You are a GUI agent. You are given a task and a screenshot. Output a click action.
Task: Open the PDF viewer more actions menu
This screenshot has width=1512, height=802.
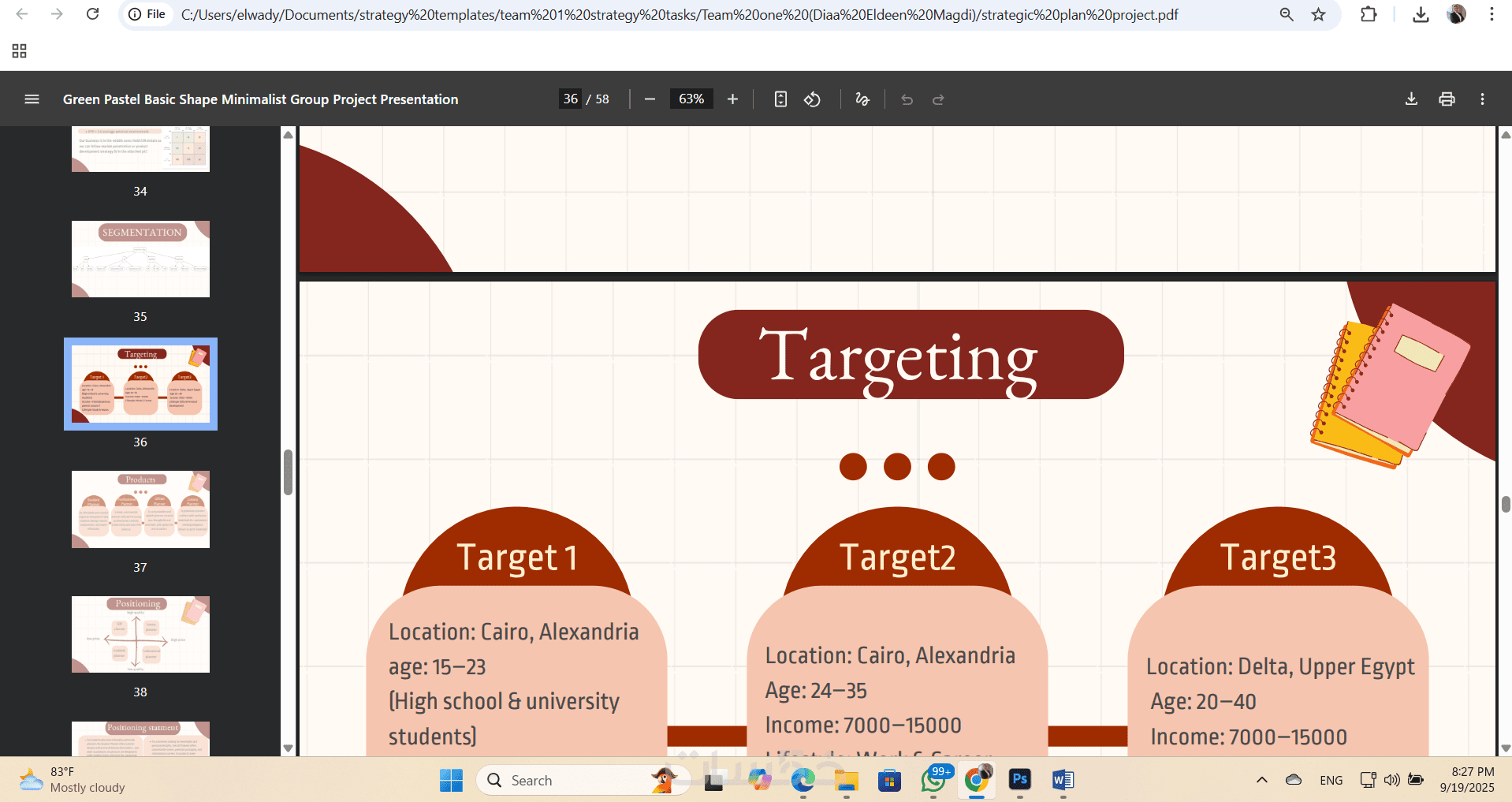tap(1482, 99)
